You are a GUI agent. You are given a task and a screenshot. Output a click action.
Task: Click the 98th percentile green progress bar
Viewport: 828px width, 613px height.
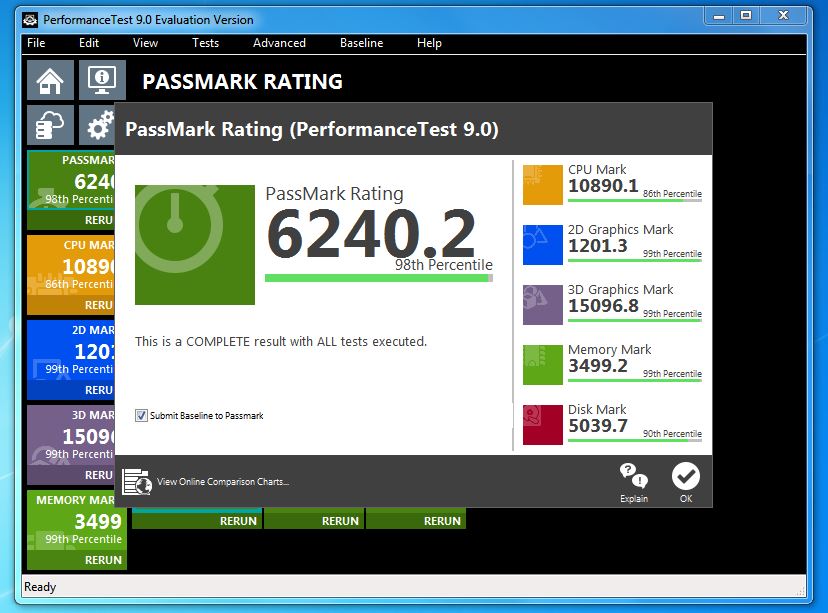(379, 278)
